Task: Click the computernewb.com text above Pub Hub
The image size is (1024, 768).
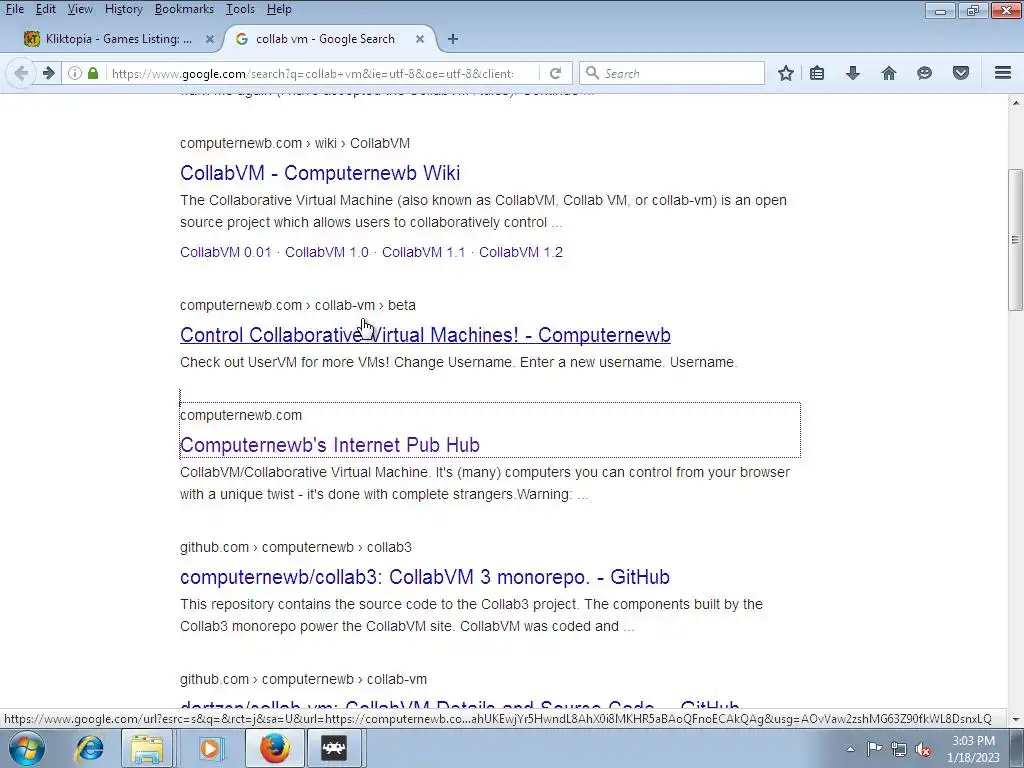Action: [x=241, y=415]
